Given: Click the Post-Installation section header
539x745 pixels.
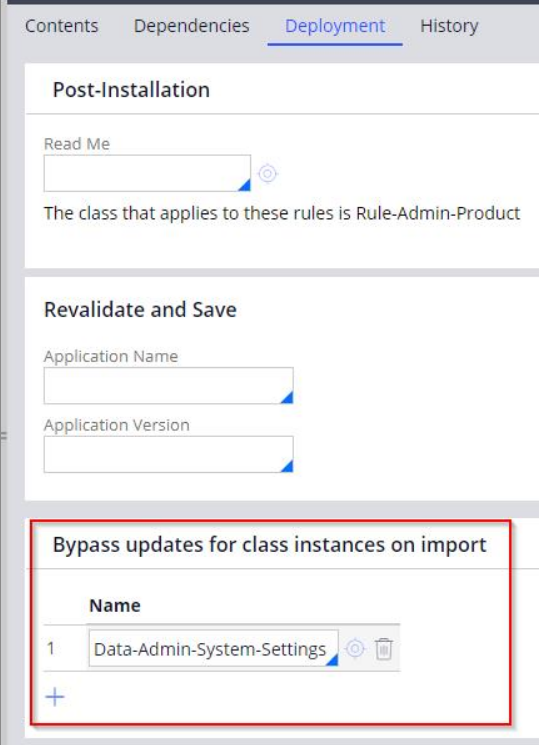Looking at the screenshot, I should click(131, 89).
